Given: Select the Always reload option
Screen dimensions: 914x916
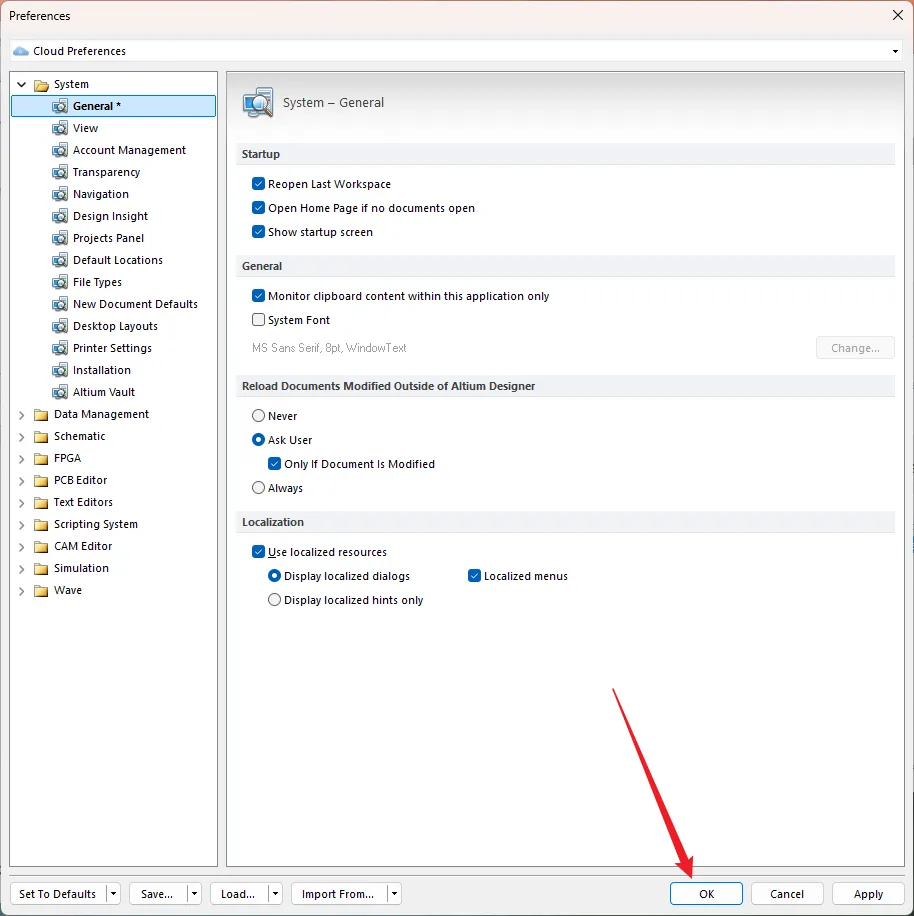Looking at the screenshot, I should click(x=258, y=488).
